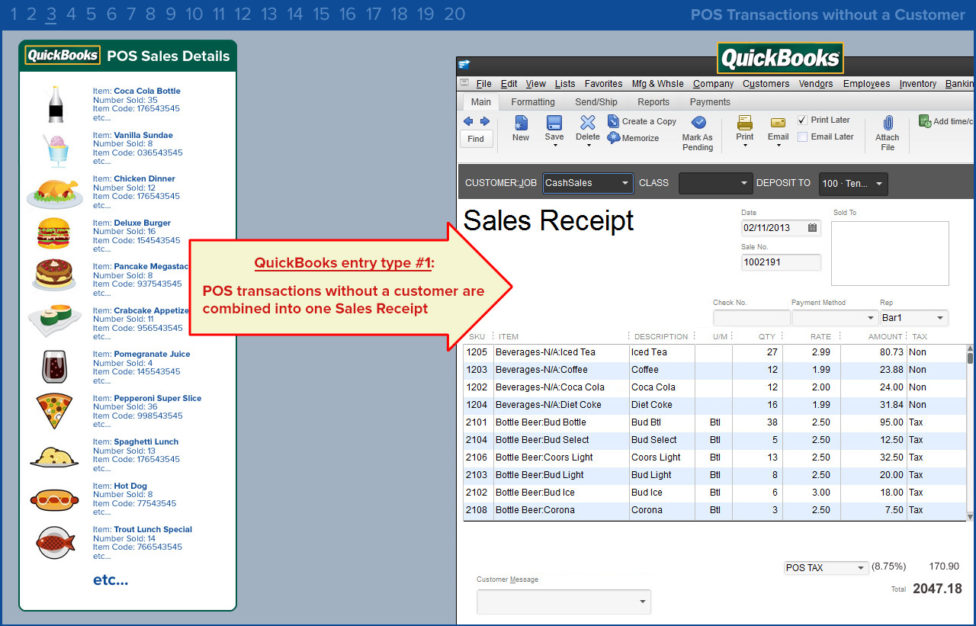Click the Trout Lunch Special image
The image size is (976, 626).
click(x=55, y=543)
